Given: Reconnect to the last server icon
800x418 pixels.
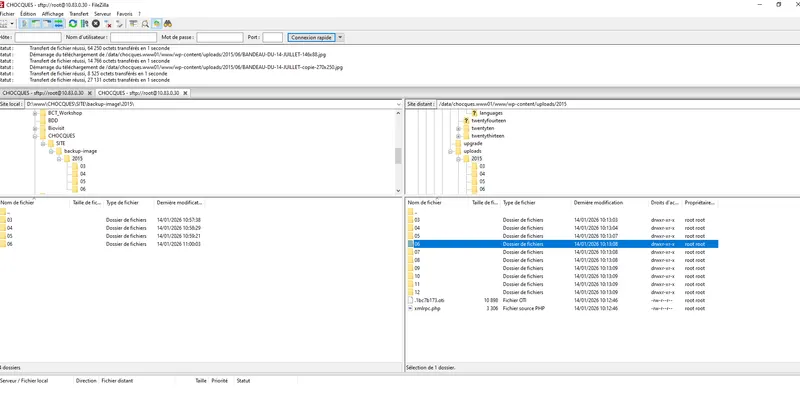Looking at the screenshot, I should tap(119, 24).
